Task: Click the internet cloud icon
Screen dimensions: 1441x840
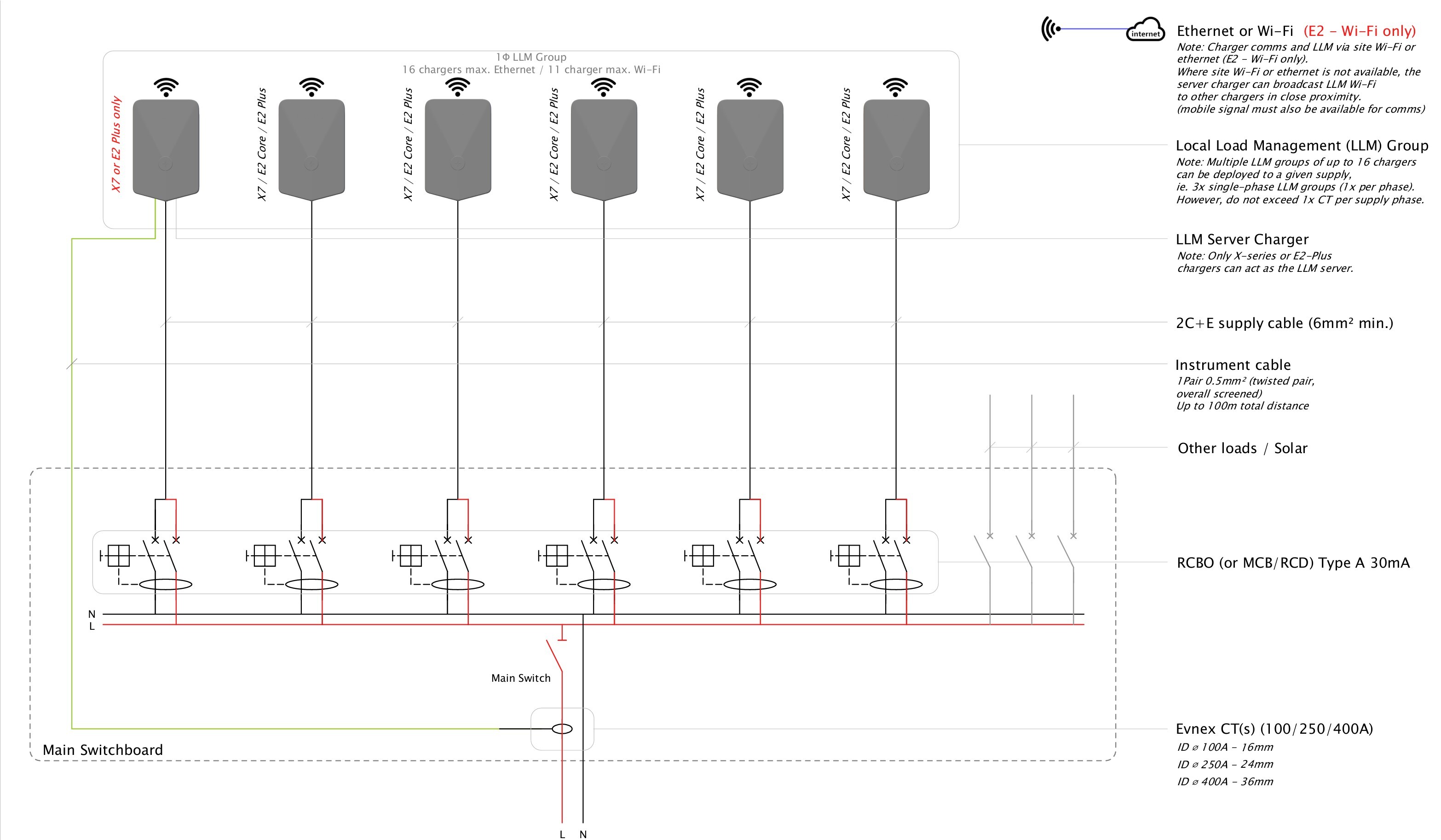Action: (1145, 29)
